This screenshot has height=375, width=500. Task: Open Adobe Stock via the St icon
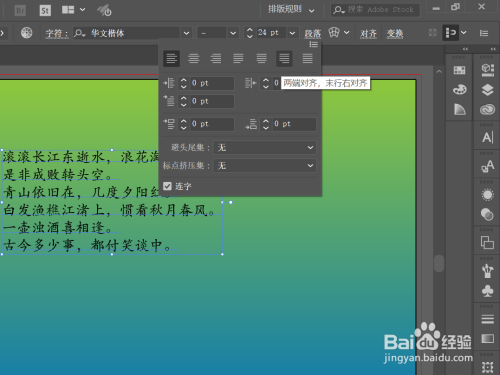45,10
